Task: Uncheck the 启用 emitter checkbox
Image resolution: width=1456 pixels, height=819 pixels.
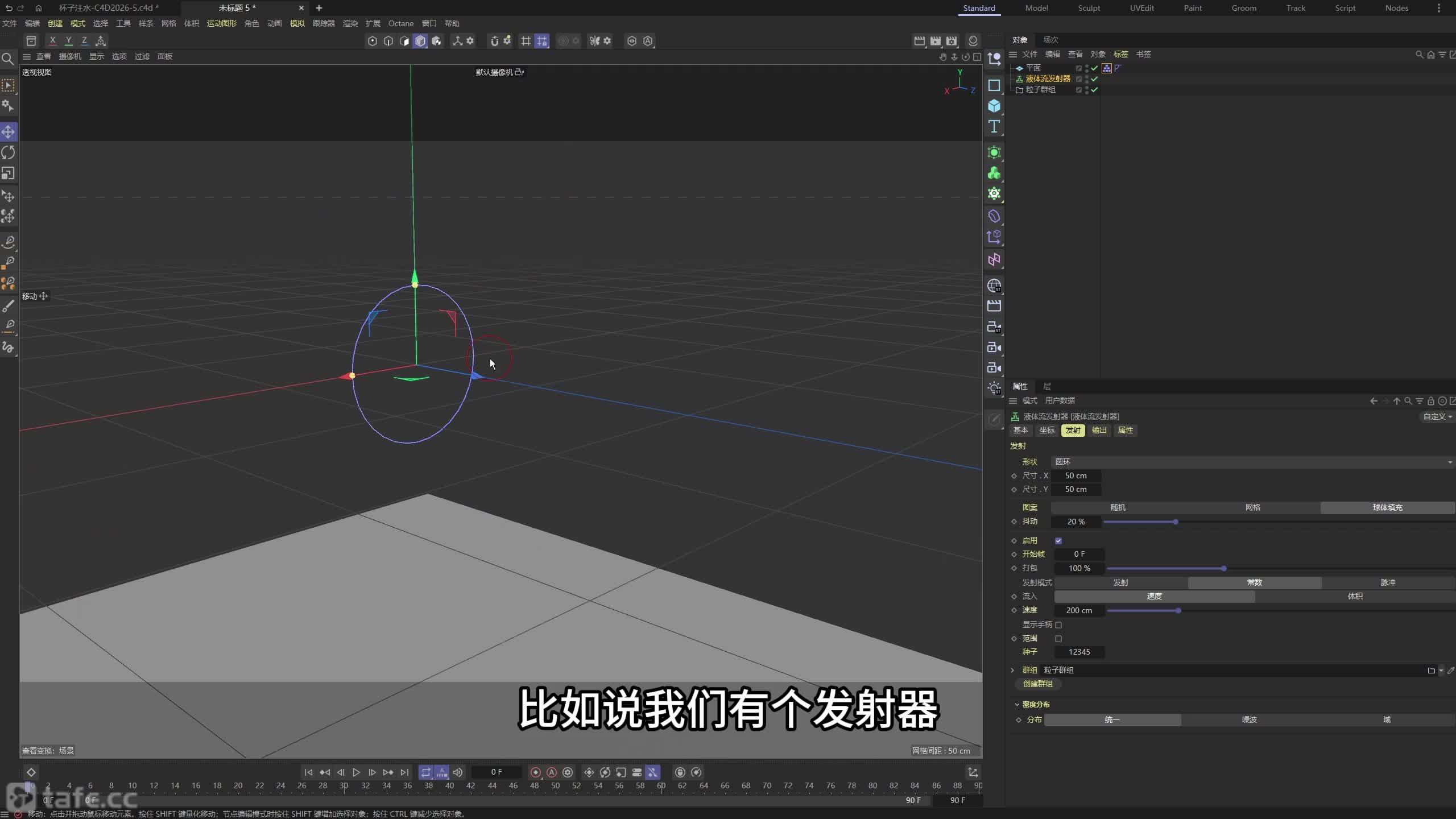Action: pyautogui.click(x=1058, y=540)
